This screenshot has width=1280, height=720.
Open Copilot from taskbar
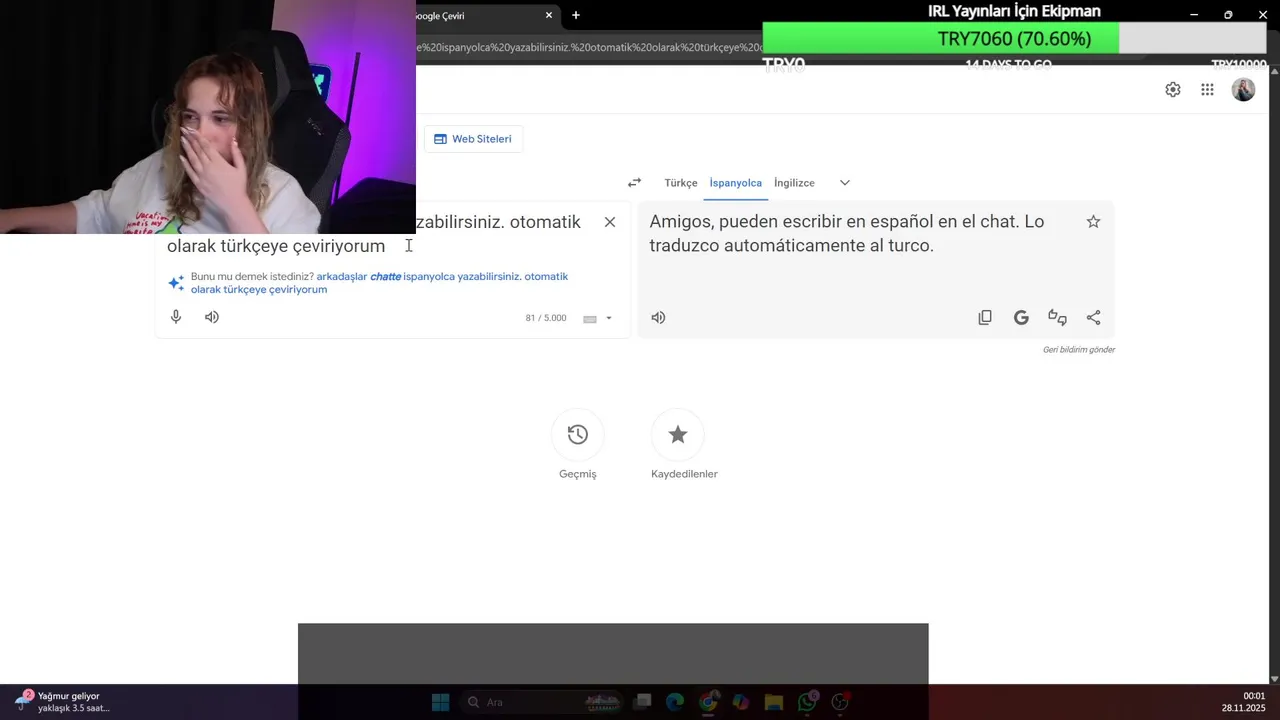coord(741,702)
